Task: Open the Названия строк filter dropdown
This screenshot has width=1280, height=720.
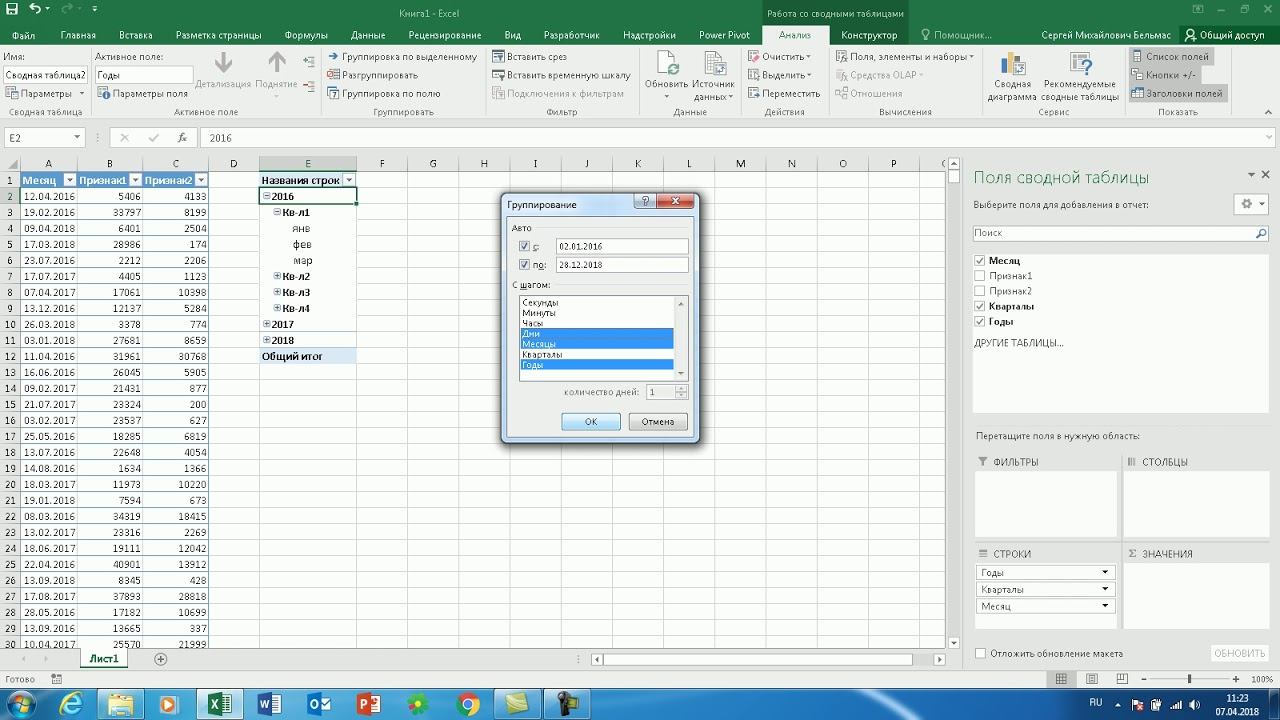Action: [349, 180]
